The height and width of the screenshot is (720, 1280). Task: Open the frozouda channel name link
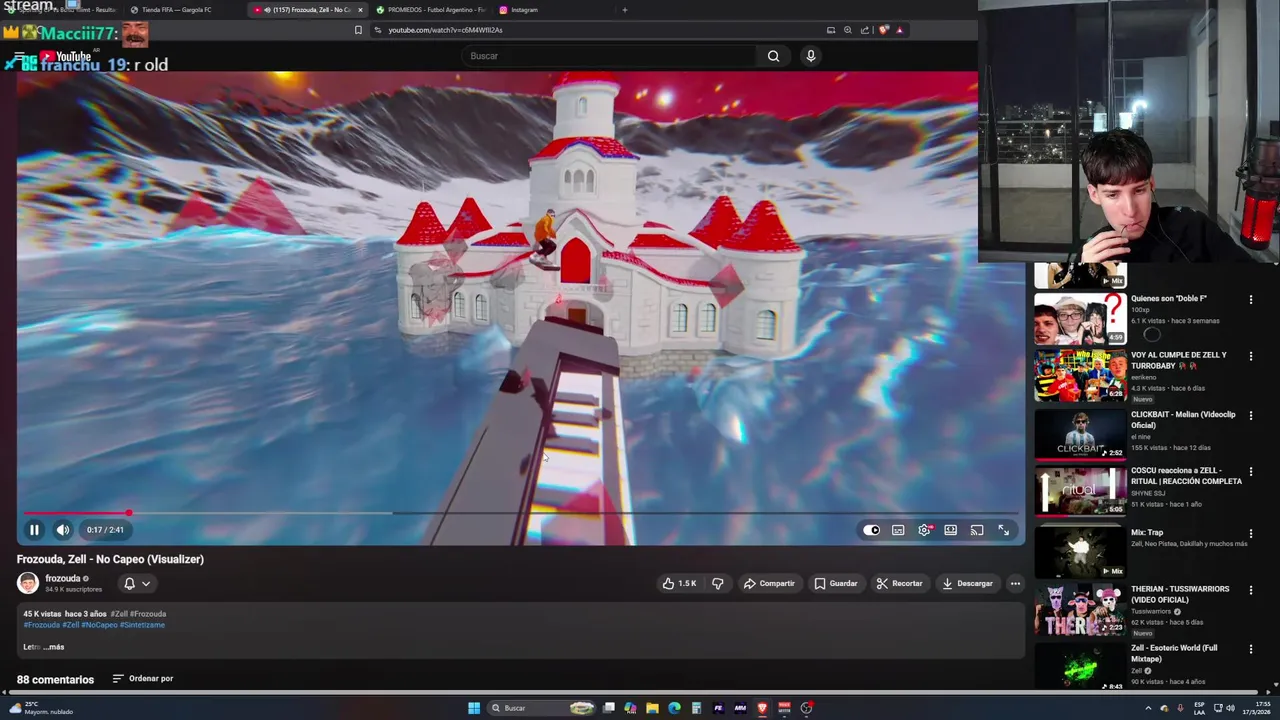[x=62, y=578]
